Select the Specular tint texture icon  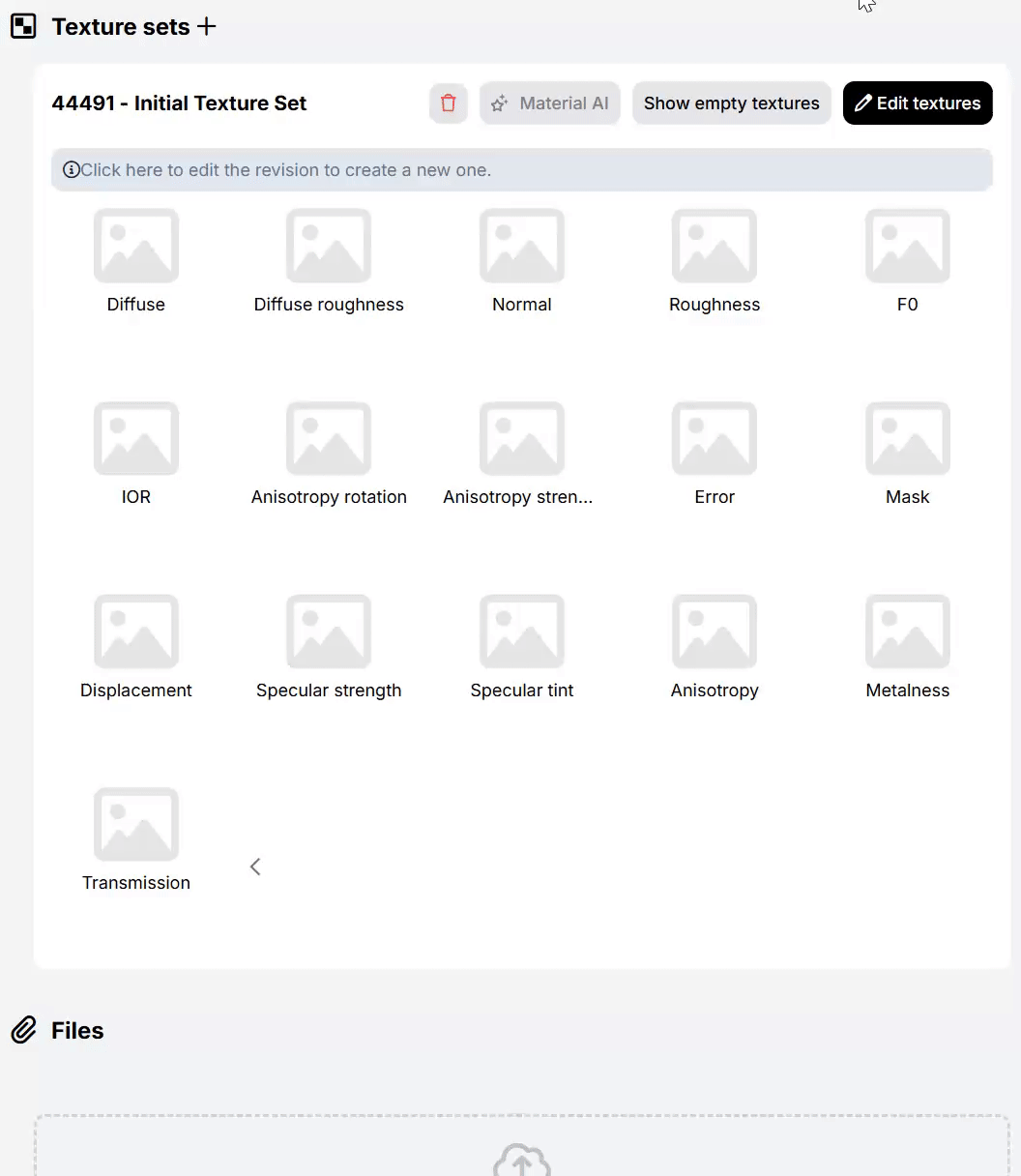point(522,632)
